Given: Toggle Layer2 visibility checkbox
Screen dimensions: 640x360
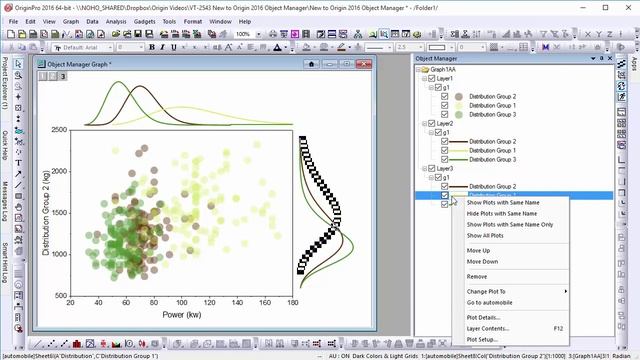Looking at the screenshot, I should [431, 123].
